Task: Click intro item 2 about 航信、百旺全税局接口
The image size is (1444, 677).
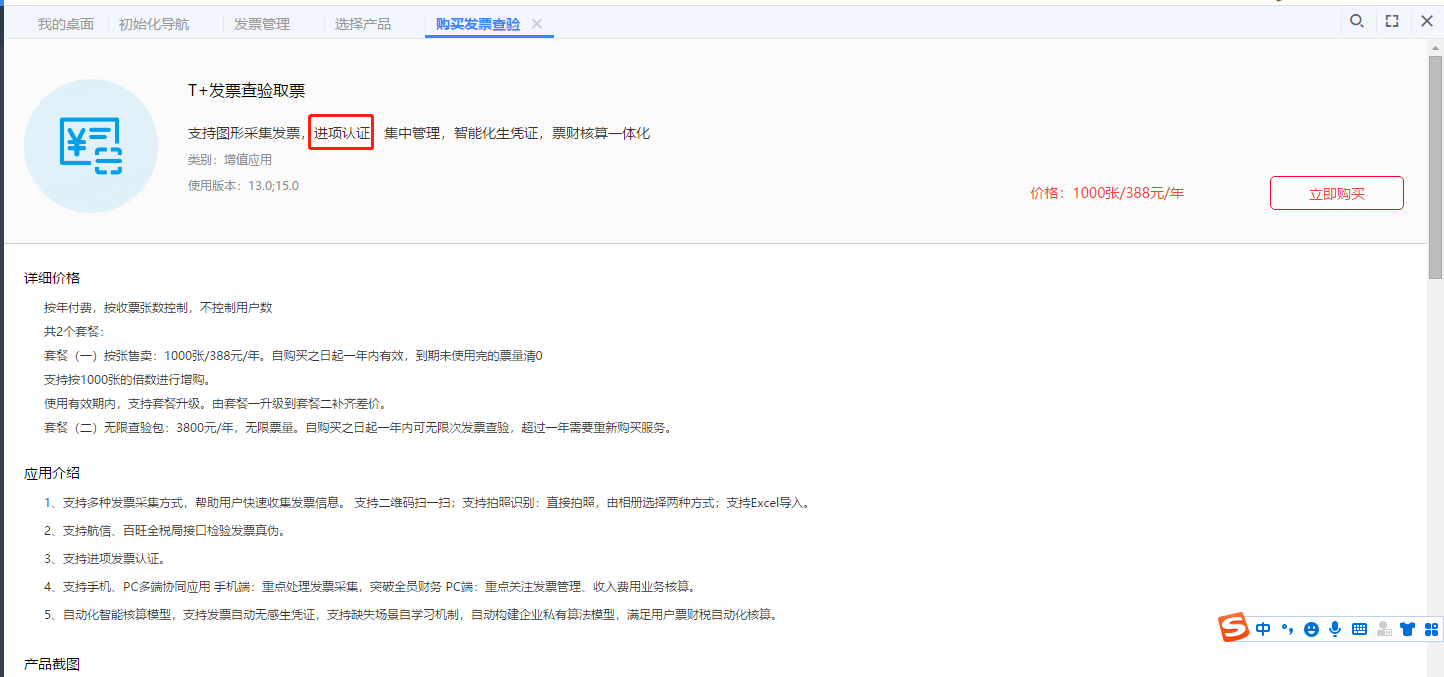Action: pos(165,530)
